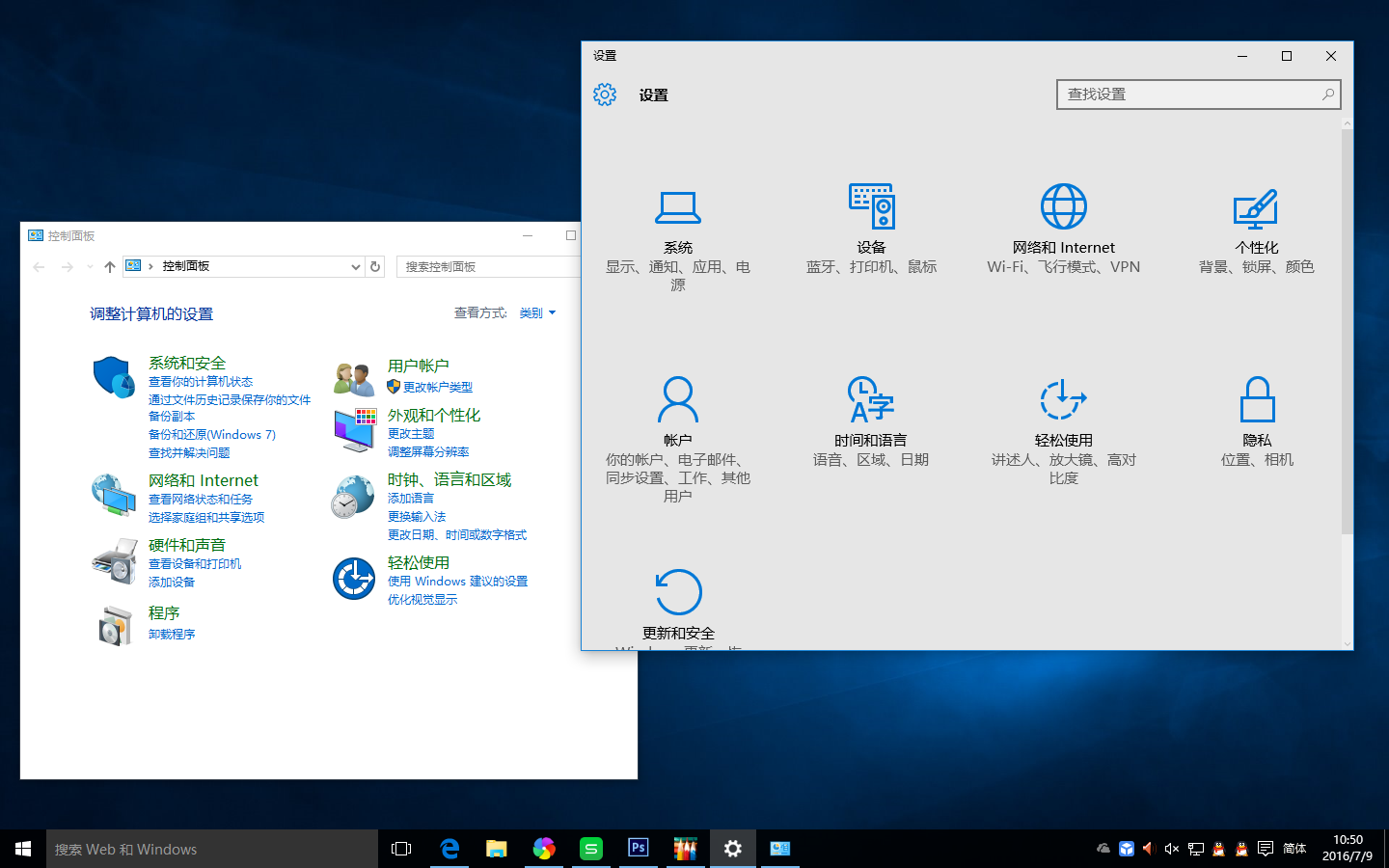Unmute the muted speaker in system tray
This screenshot has width=1389, height=868.
coord(1171,849)
